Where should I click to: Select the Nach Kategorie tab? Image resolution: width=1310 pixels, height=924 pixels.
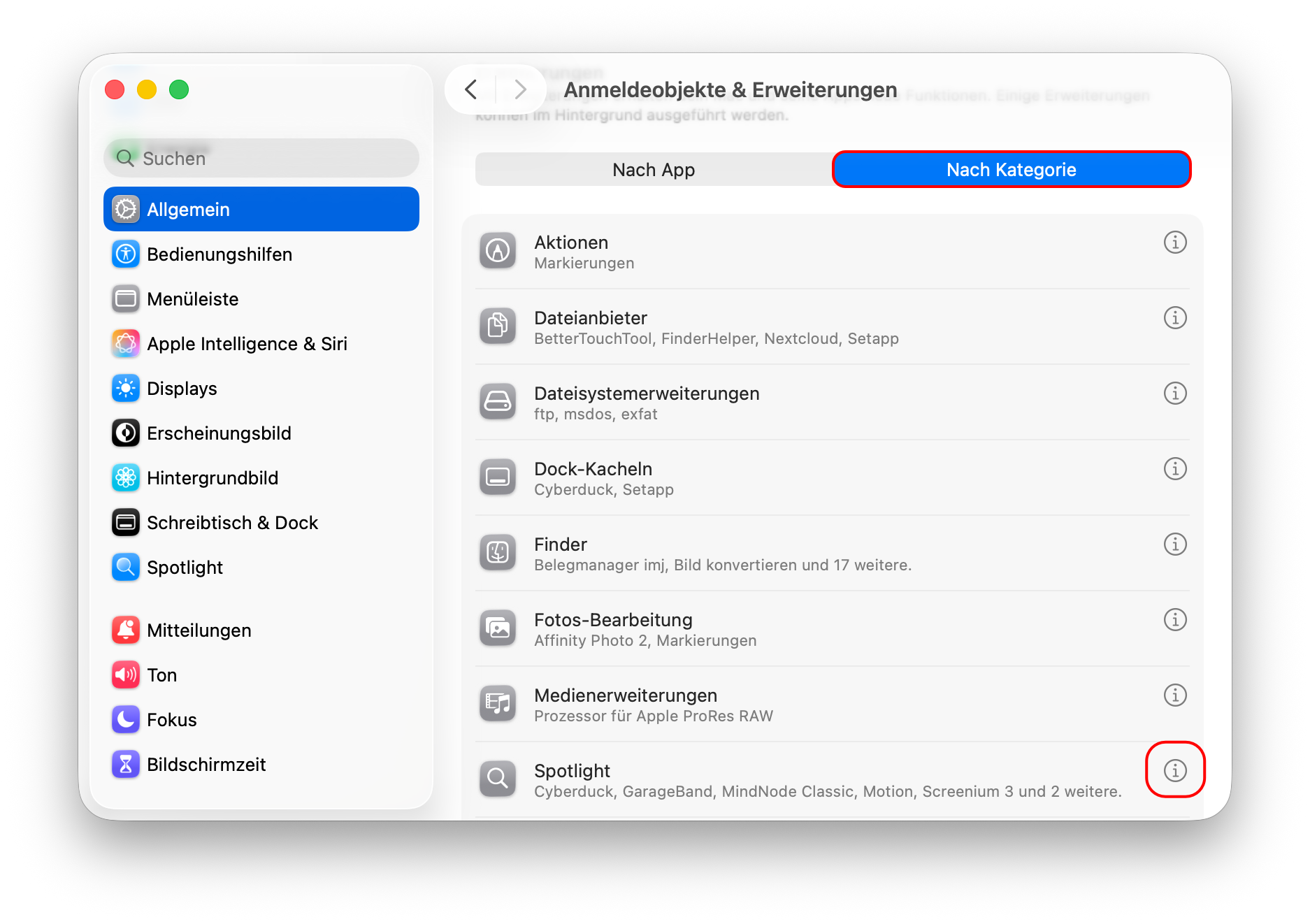1011,170
